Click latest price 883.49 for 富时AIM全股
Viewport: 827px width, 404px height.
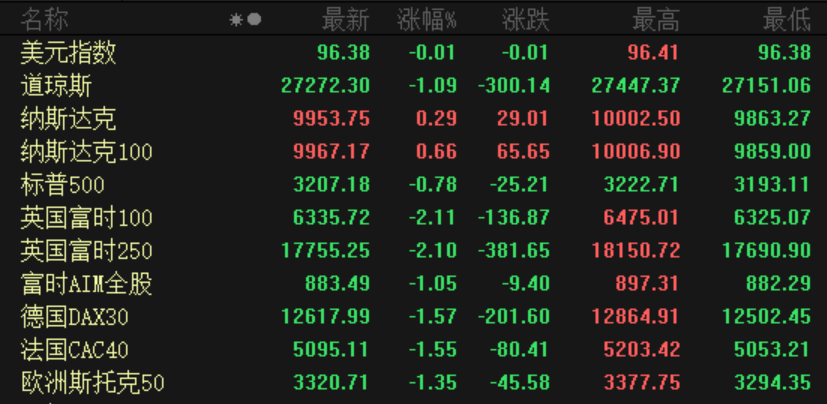(x=338, y=284)
